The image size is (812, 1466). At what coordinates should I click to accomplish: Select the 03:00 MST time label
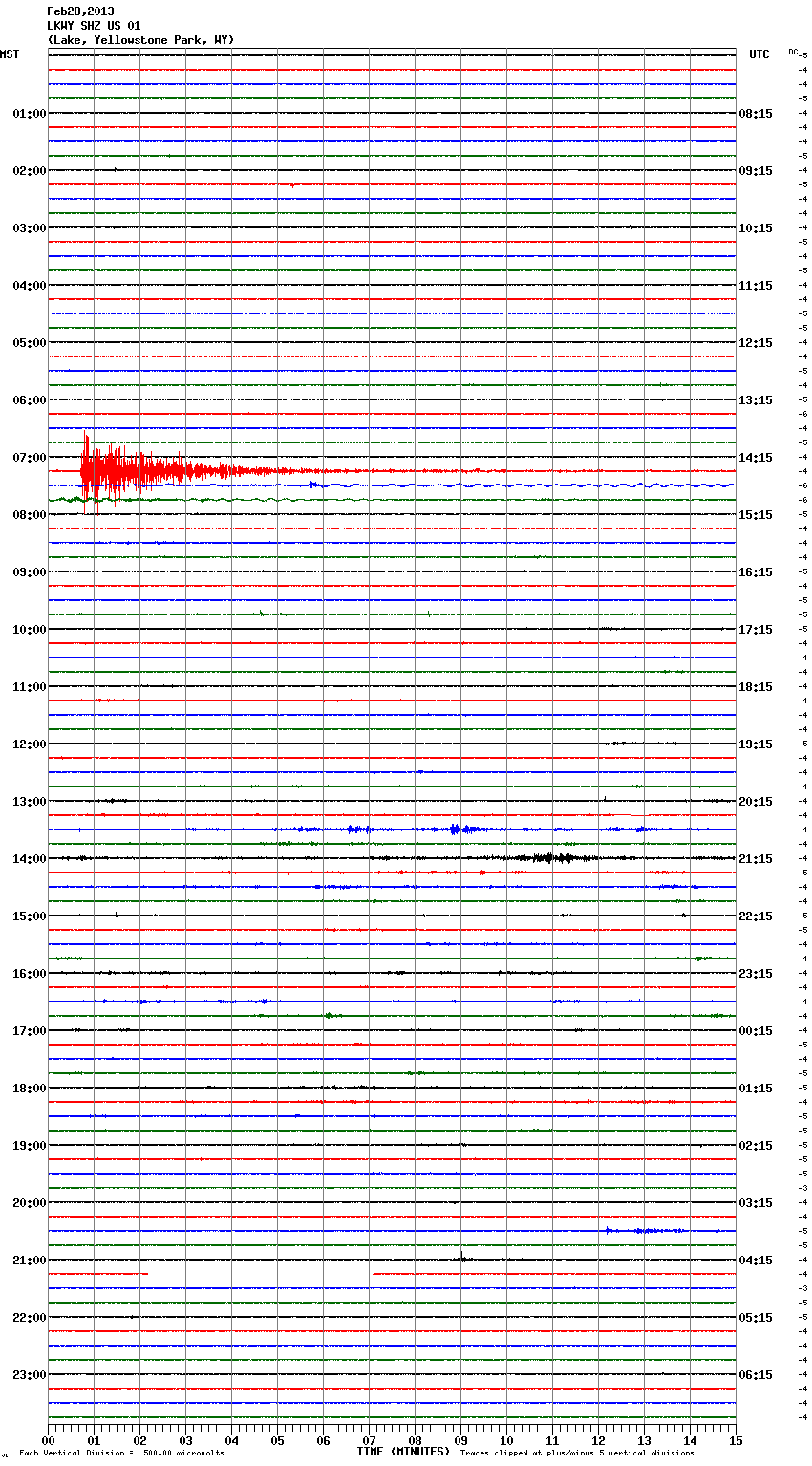coord(29,228)
